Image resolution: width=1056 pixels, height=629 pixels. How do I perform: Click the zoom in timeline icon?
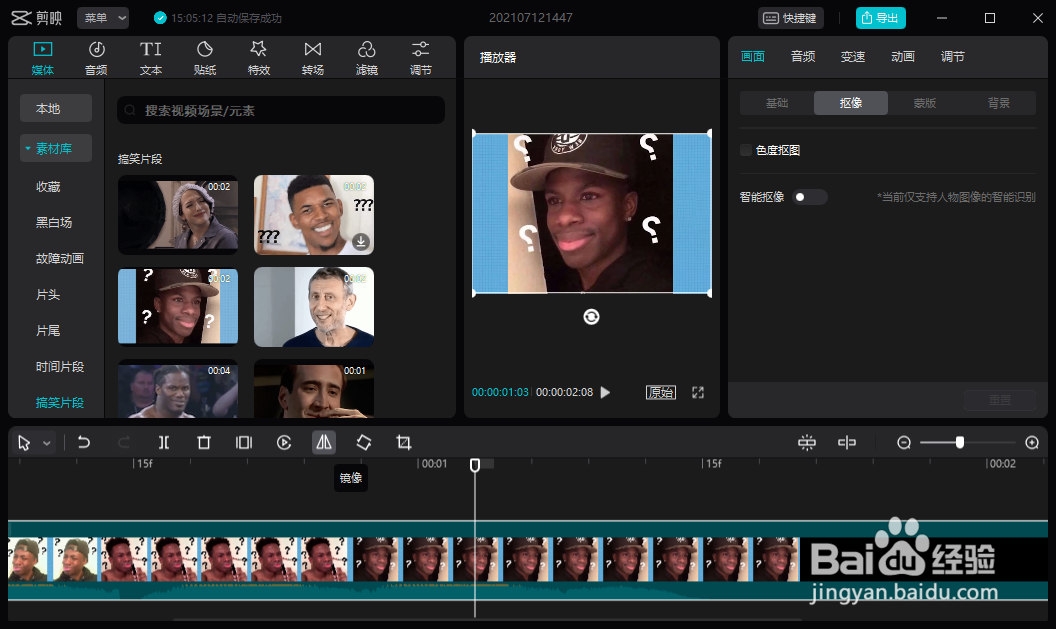[x=1032, y=442]
